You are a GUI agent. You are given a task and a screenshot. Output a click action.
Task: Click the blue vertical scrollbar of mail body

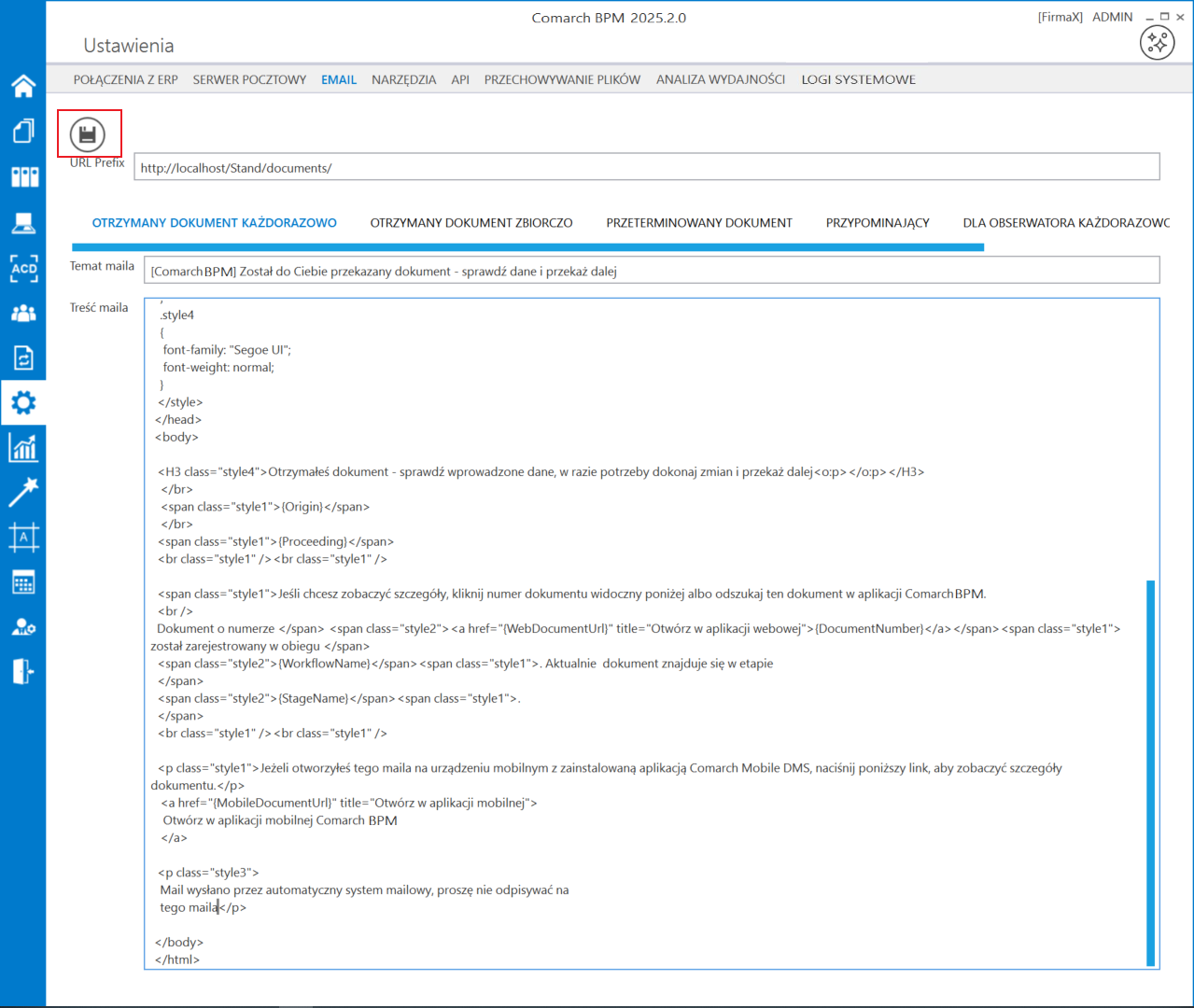coord(1150,773)
